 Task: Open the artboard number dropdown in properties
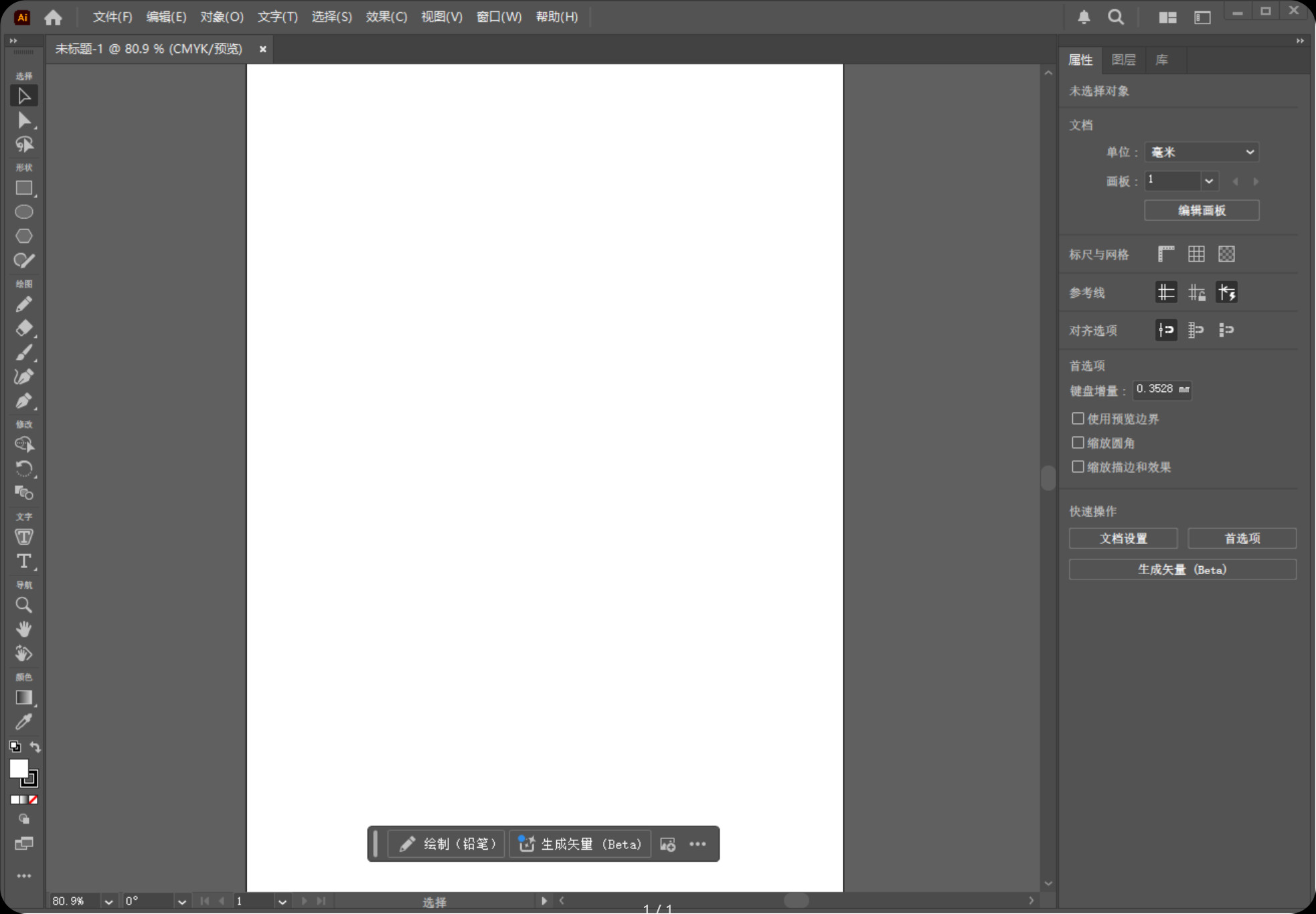[1208, 181]
